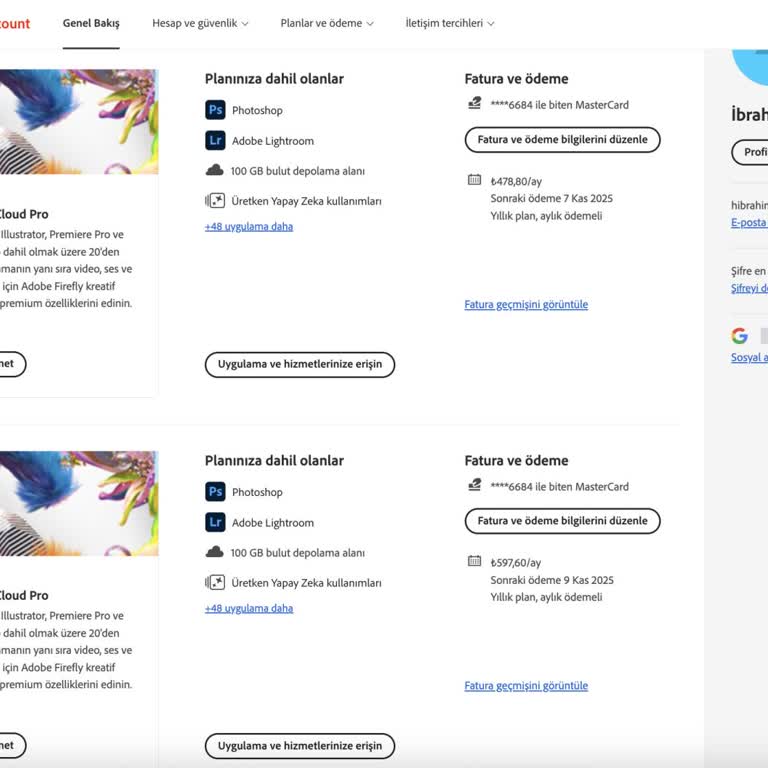Click first plan's Creative Cloud artwork thumbnail

[x=79, y=121]
